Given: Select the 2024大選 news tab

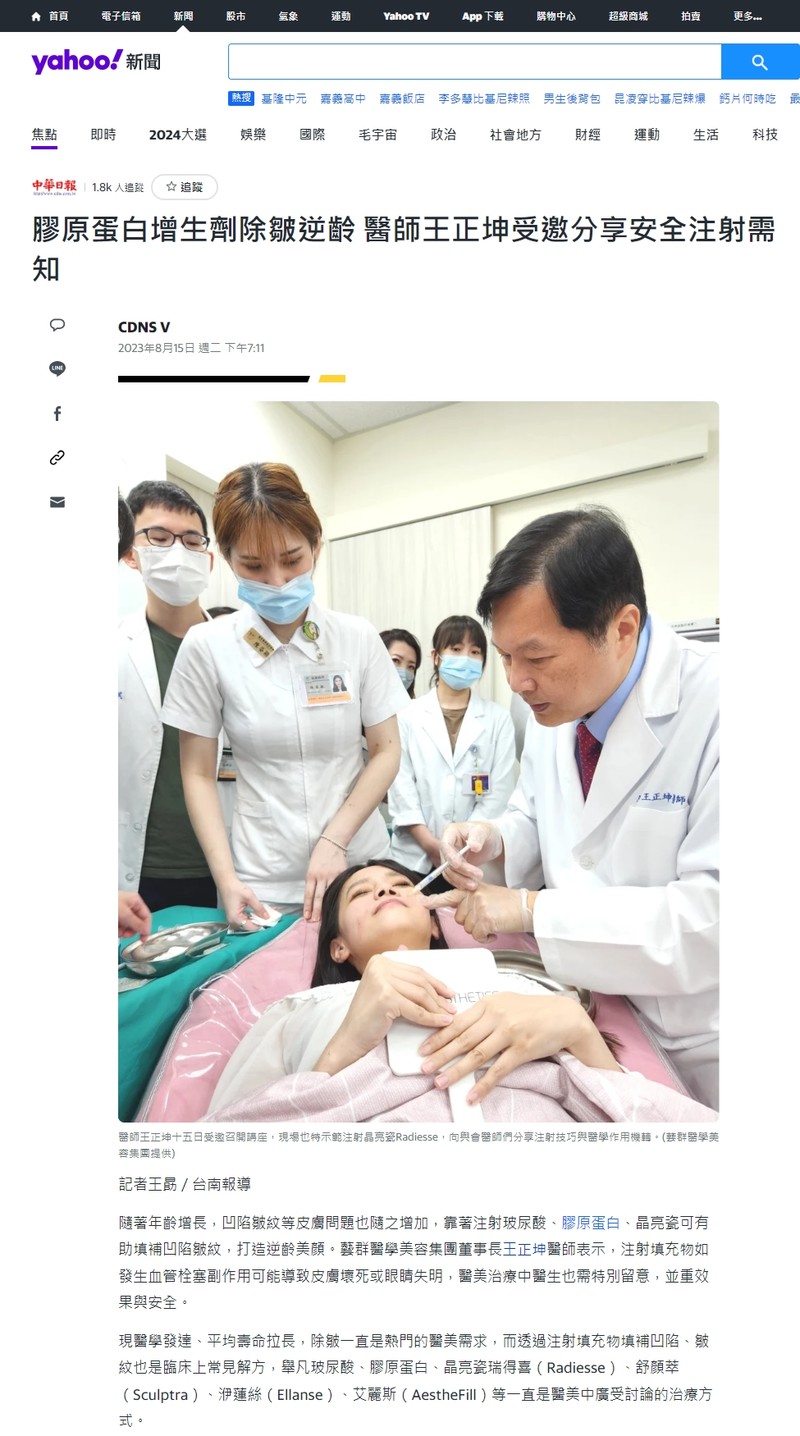Looking at the screenshot, I should coord(178,135).
